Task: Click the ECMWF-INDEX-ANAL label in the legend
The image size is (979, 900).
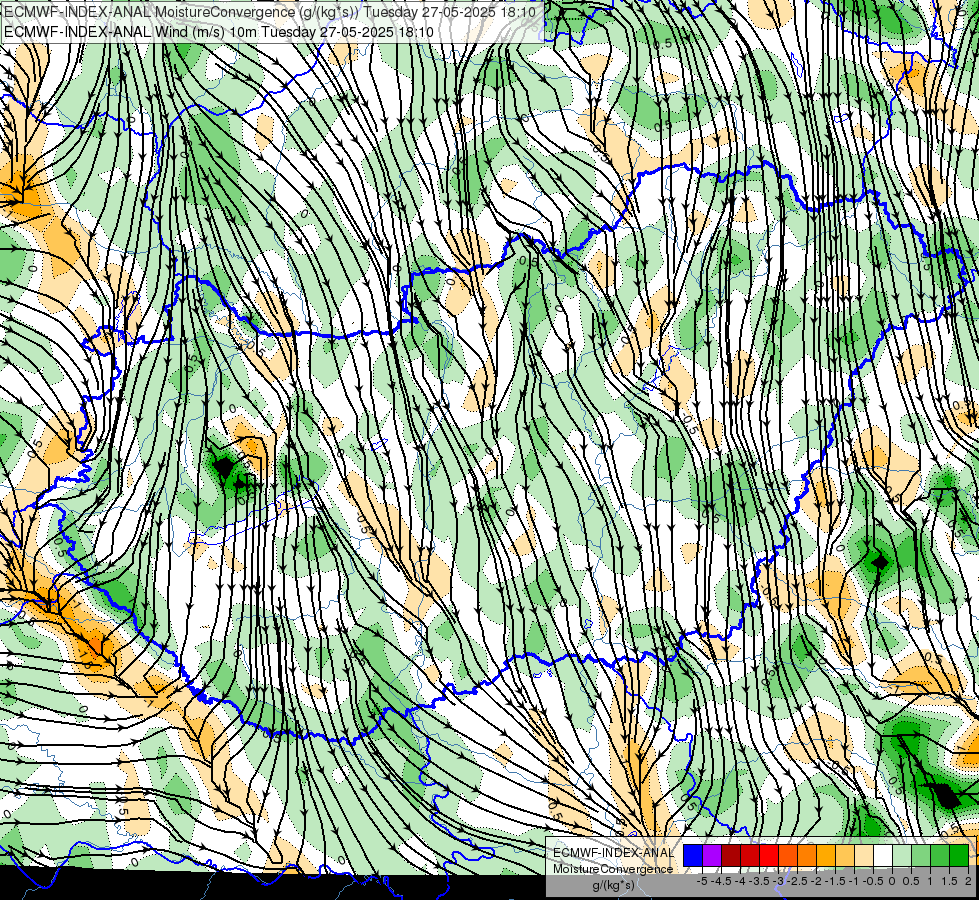Action: tap(613, 853)
